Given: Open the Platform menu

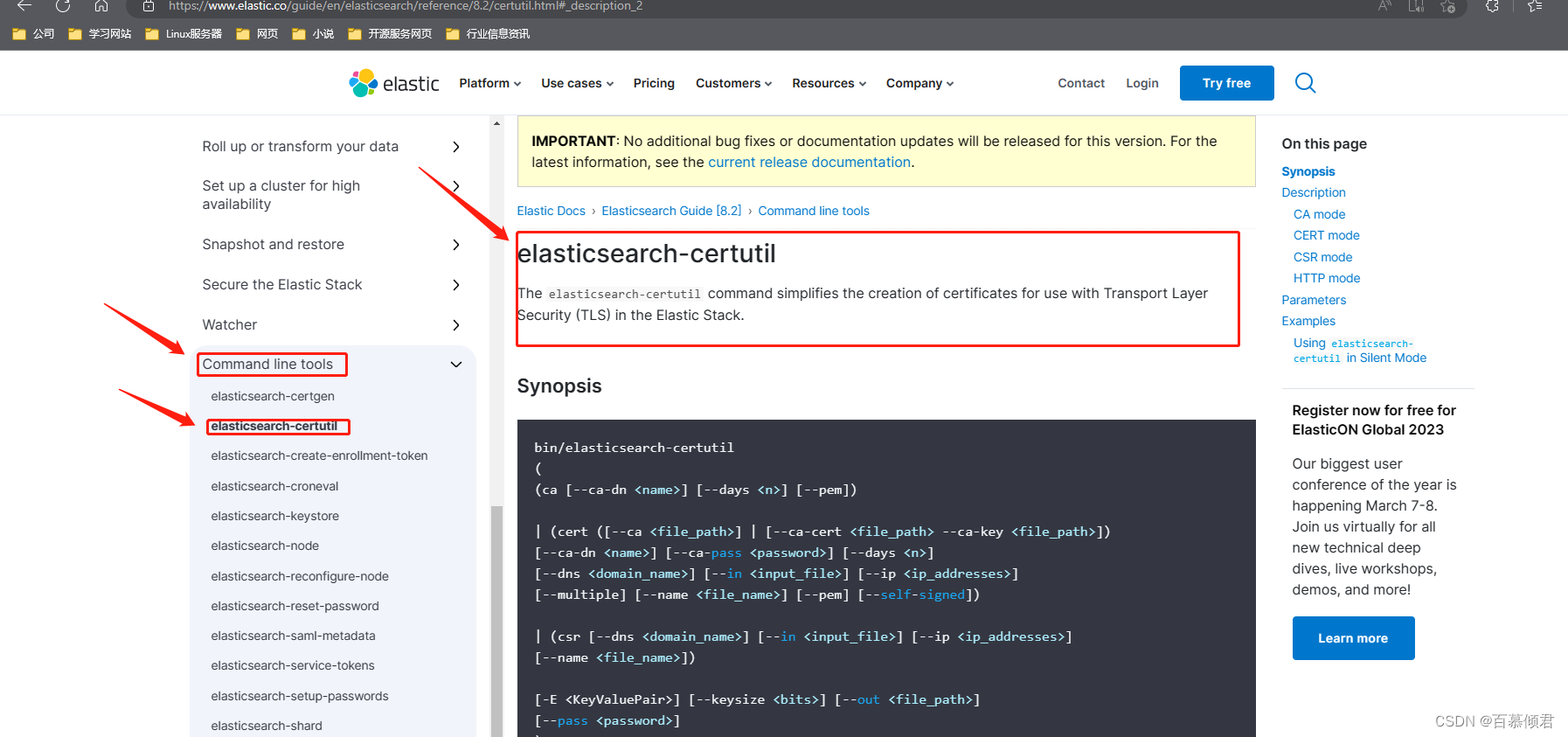Looking at the screenshot, I should (x=490, y=83).
